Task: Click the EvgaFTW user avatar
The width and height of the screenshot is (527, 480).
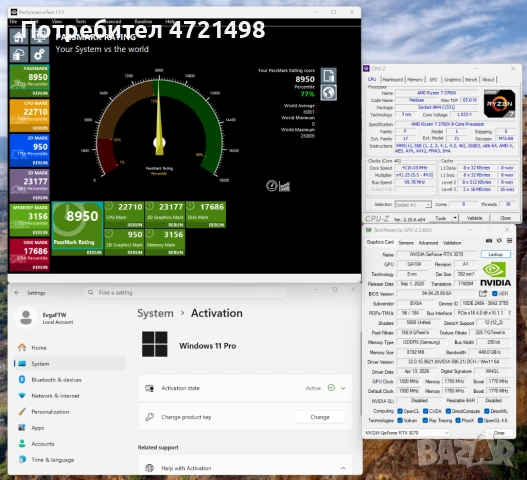Action: point(26,318)
